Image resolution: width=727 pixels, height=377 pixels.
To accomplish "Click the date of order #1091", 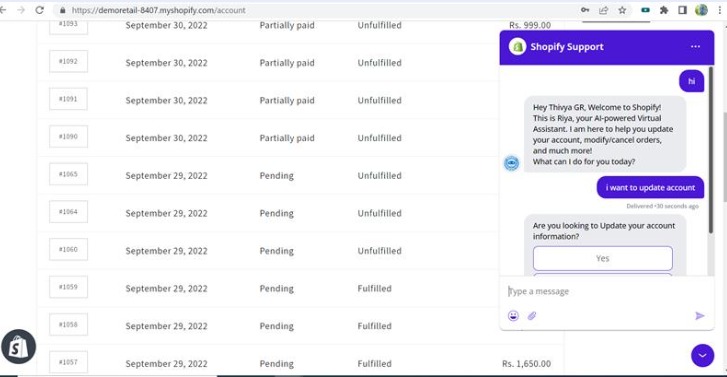I will point(166,100).
